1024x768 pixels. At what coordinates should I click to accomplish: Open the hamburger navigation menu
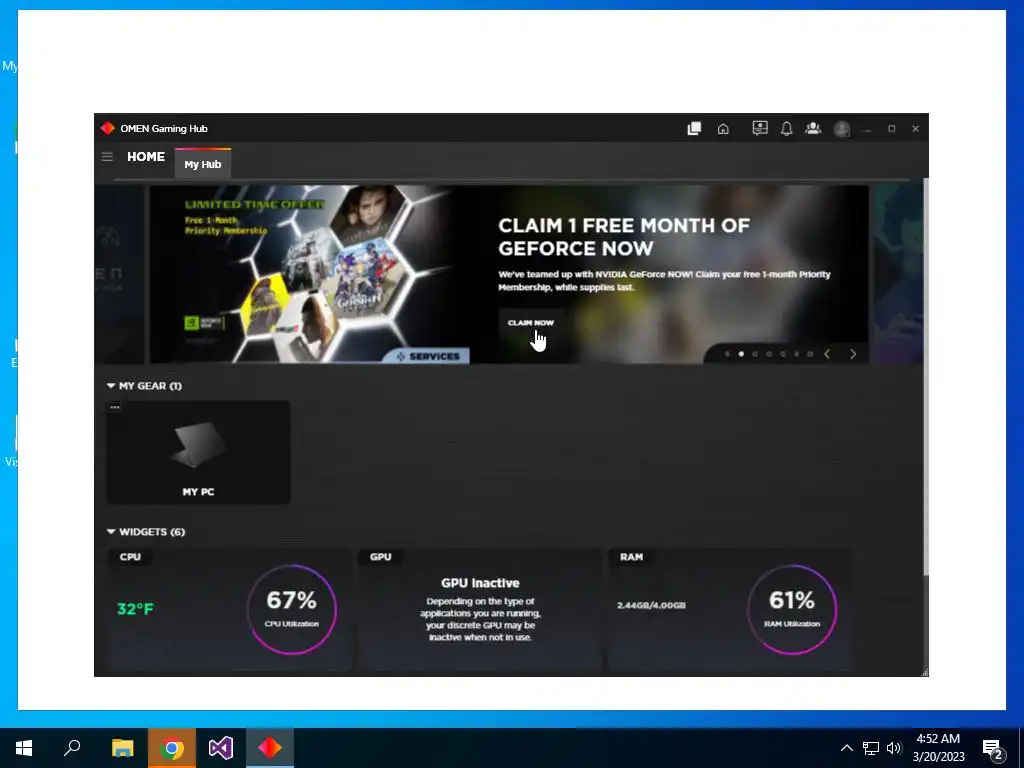click(x=107, y=157)
